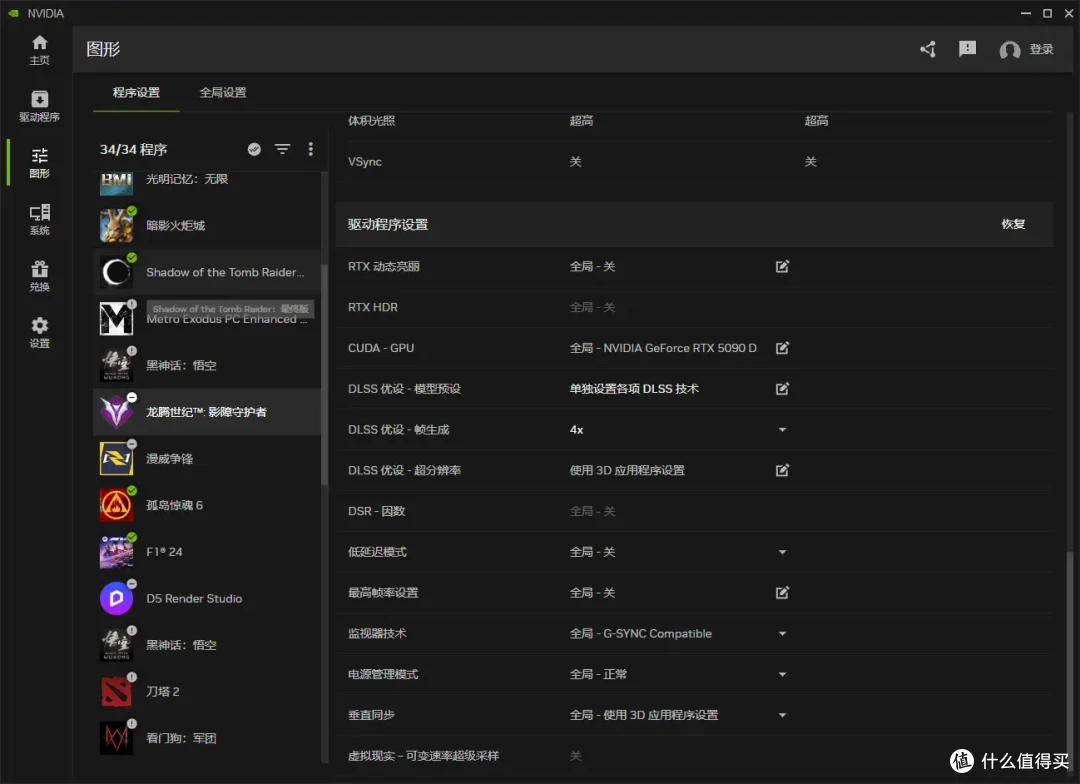Click the 体积光照 setting label
Image resolution: width=1080 pixels, height=784 pixels.
click(x=371, y=121)
